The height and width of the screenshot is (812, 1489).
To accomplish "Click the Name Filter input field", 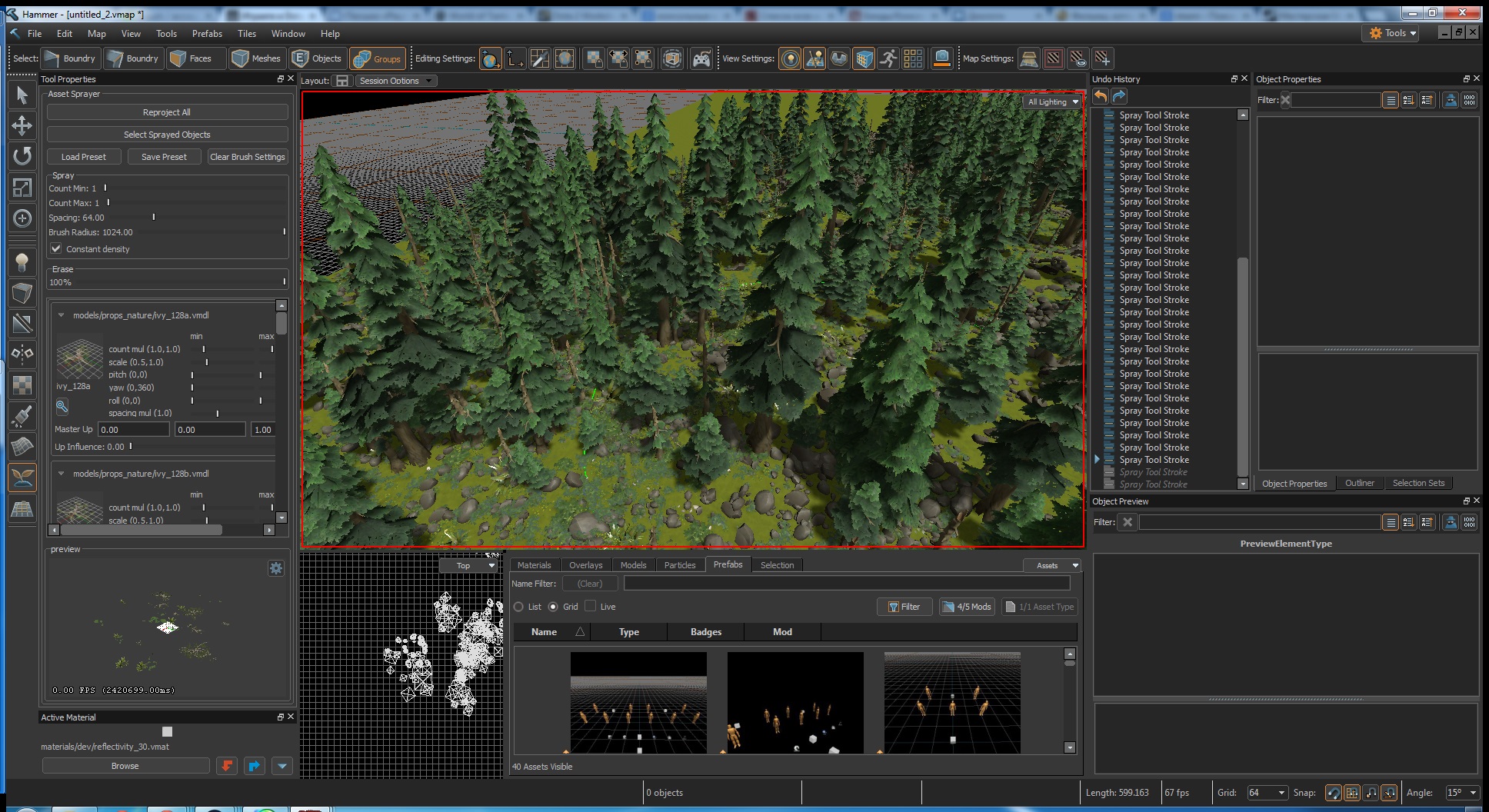I will [x=847, y=584].
